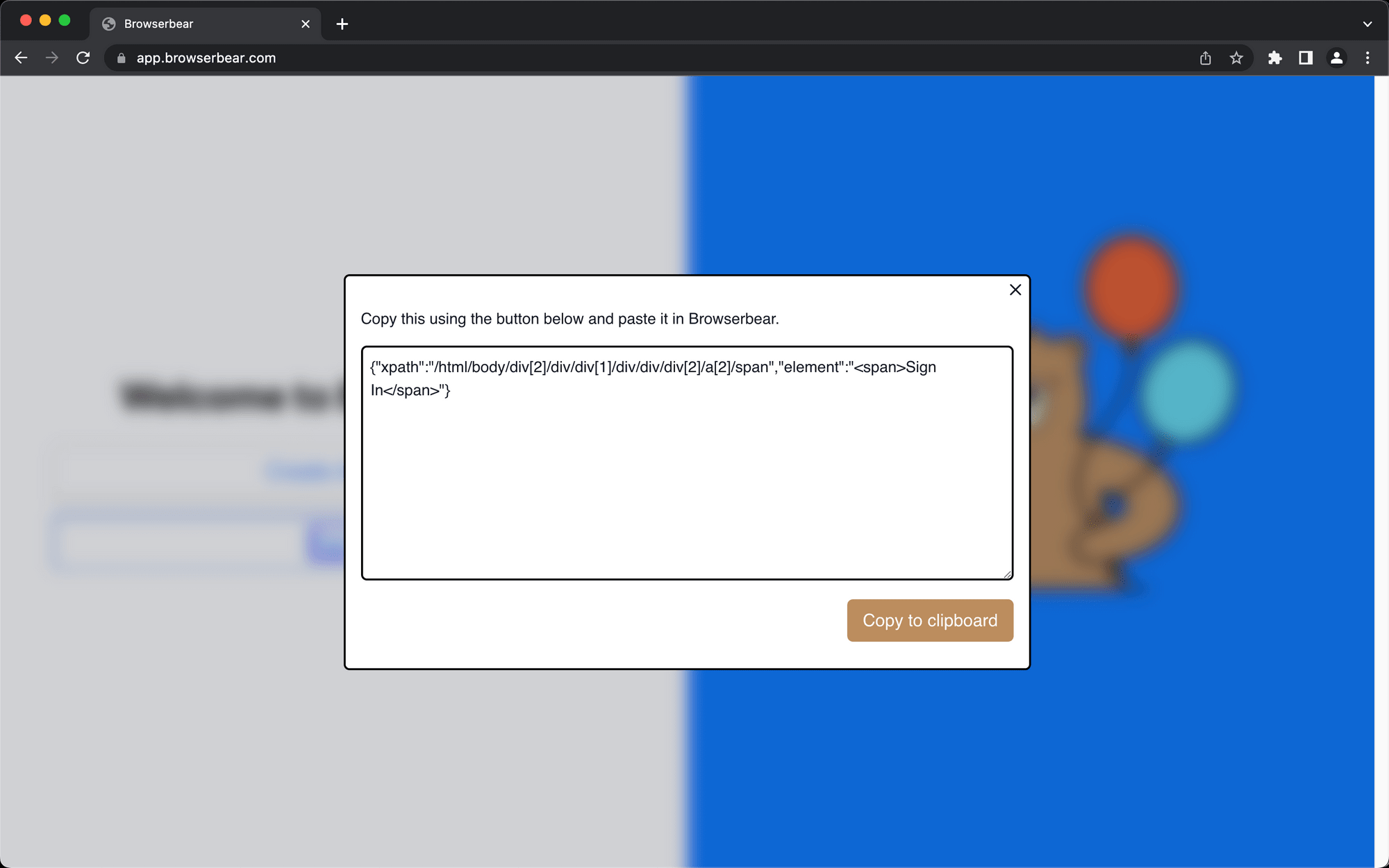Click the browser back navigation arrow
This screenshot has height=868, width=1389.
[x=21, y=57]
